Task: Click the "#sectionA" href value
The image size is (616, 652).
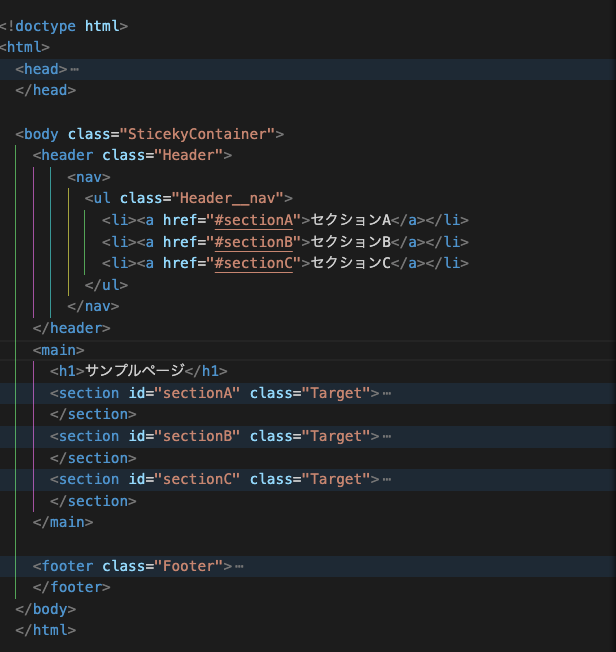Action: [x=253, y=220]
